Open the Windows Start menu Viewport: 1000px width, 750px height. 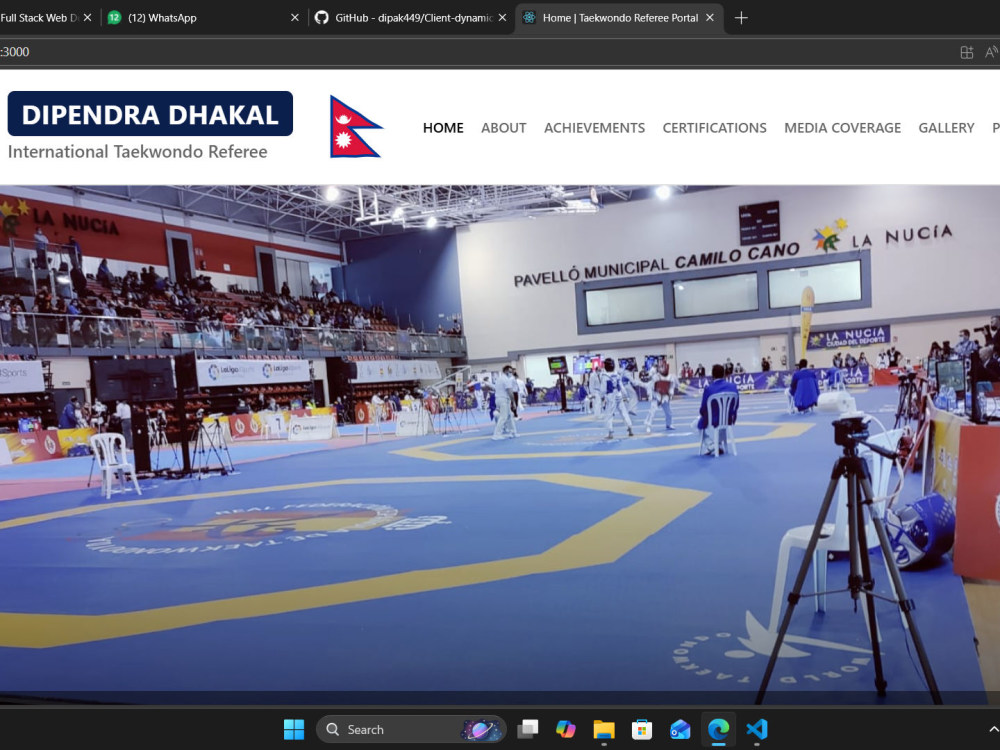coord(294,729)
